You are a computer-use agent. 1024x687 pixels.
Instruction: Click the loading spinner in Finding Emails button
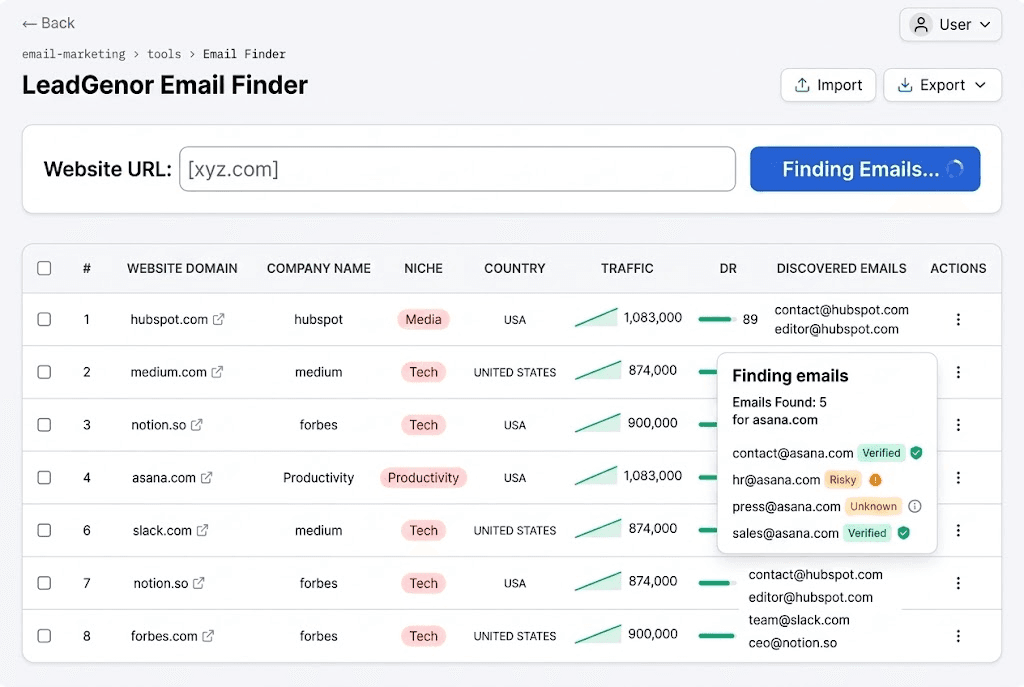coord(954,169)
